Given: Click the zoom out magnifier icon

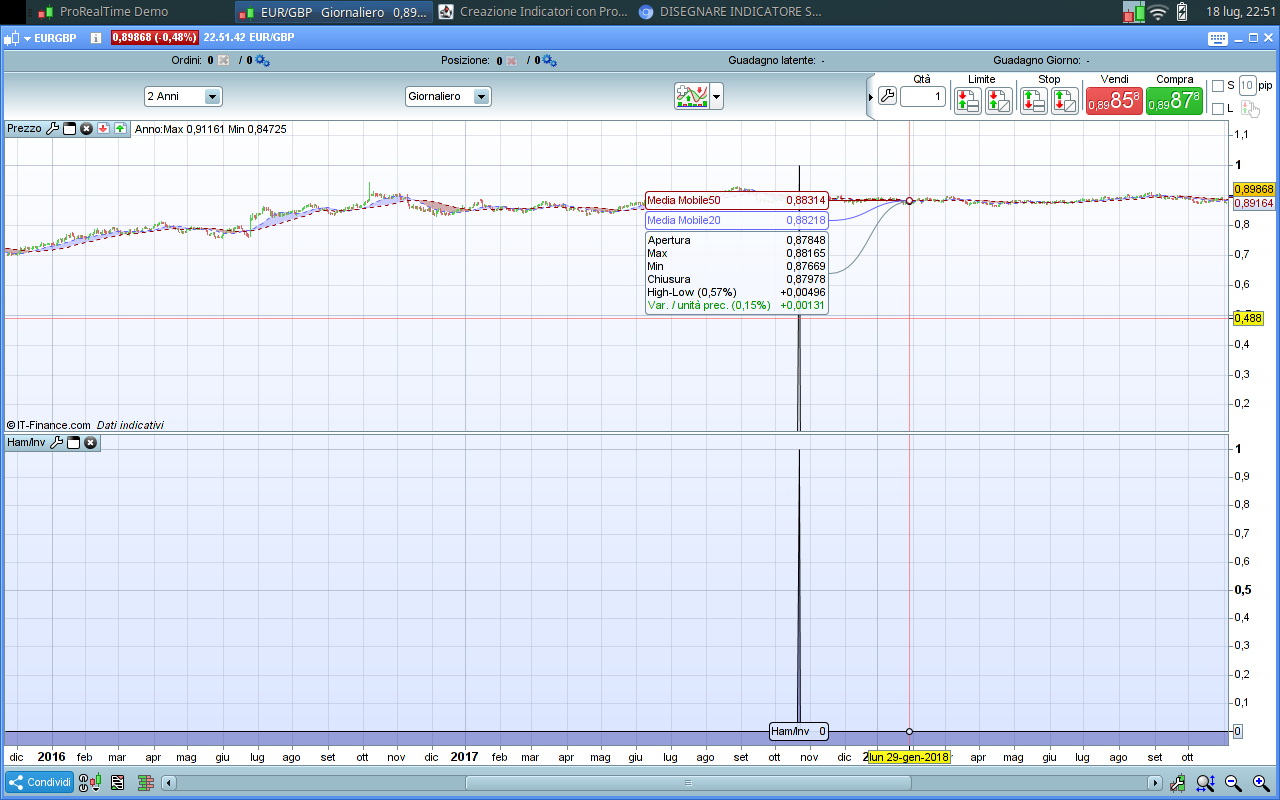Looking at the screenshot, I should (1233, 783).
